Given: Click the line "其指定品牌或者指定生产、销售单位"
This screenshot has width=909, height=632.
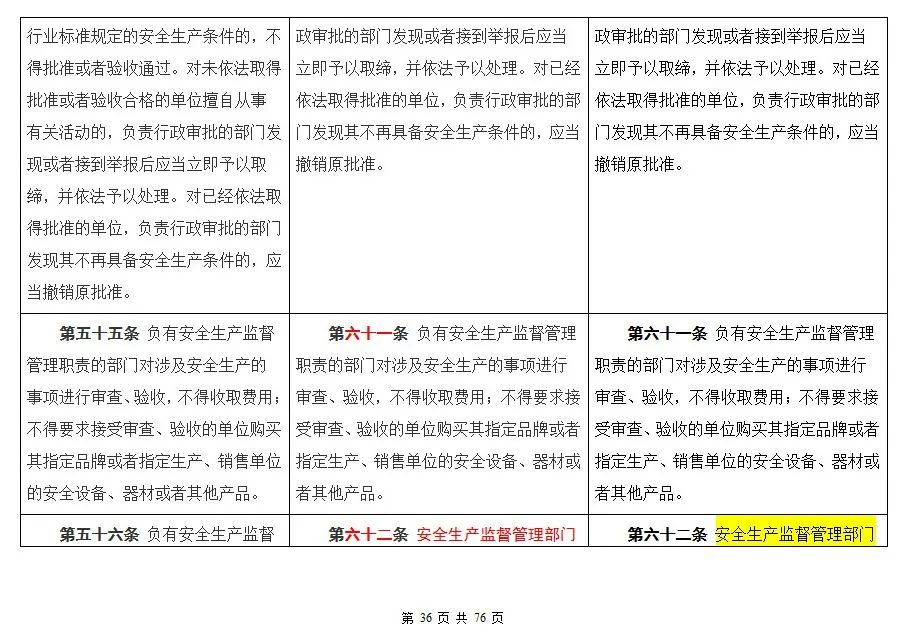Looking at the screenshot, I should 154,461.
